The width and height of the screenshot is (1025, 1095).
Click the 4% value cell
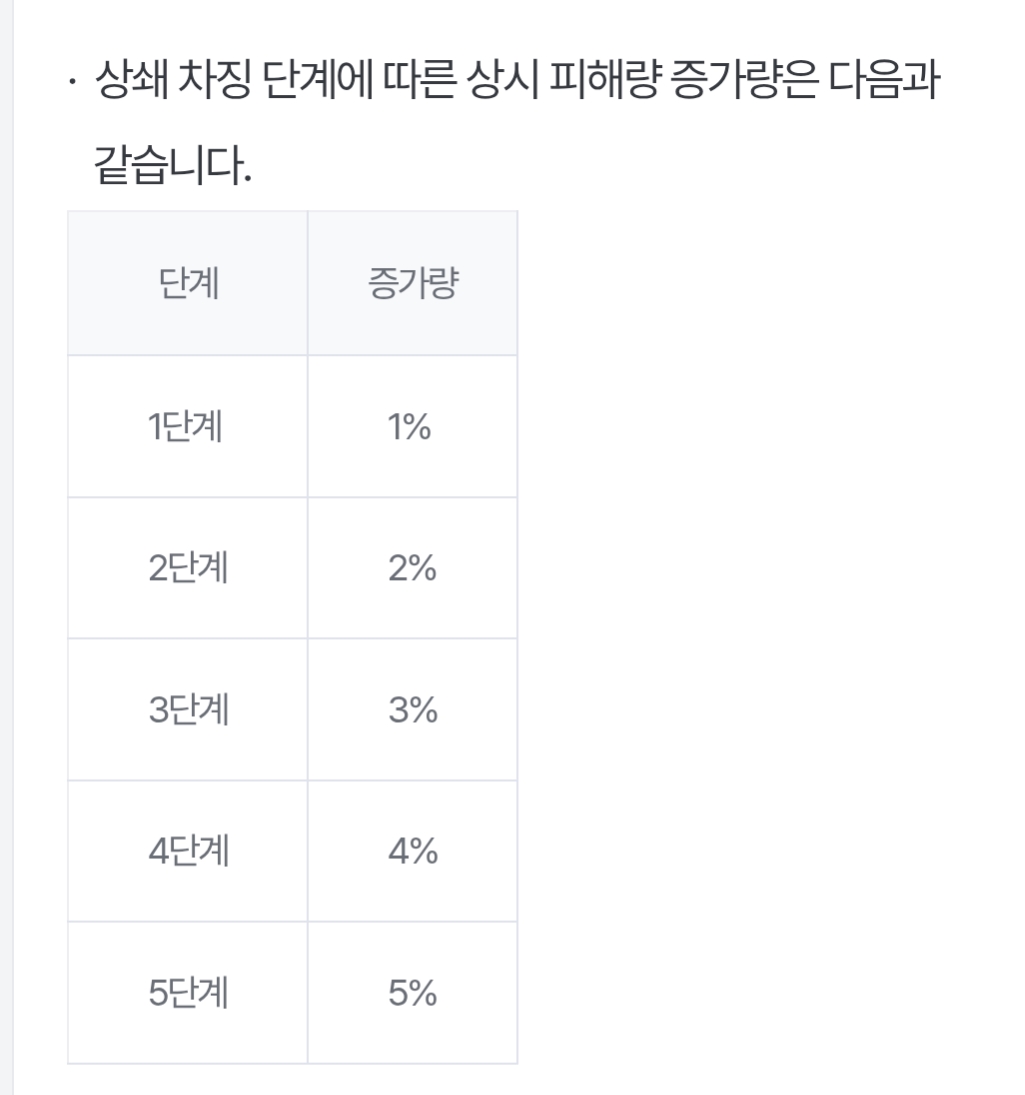412,853
